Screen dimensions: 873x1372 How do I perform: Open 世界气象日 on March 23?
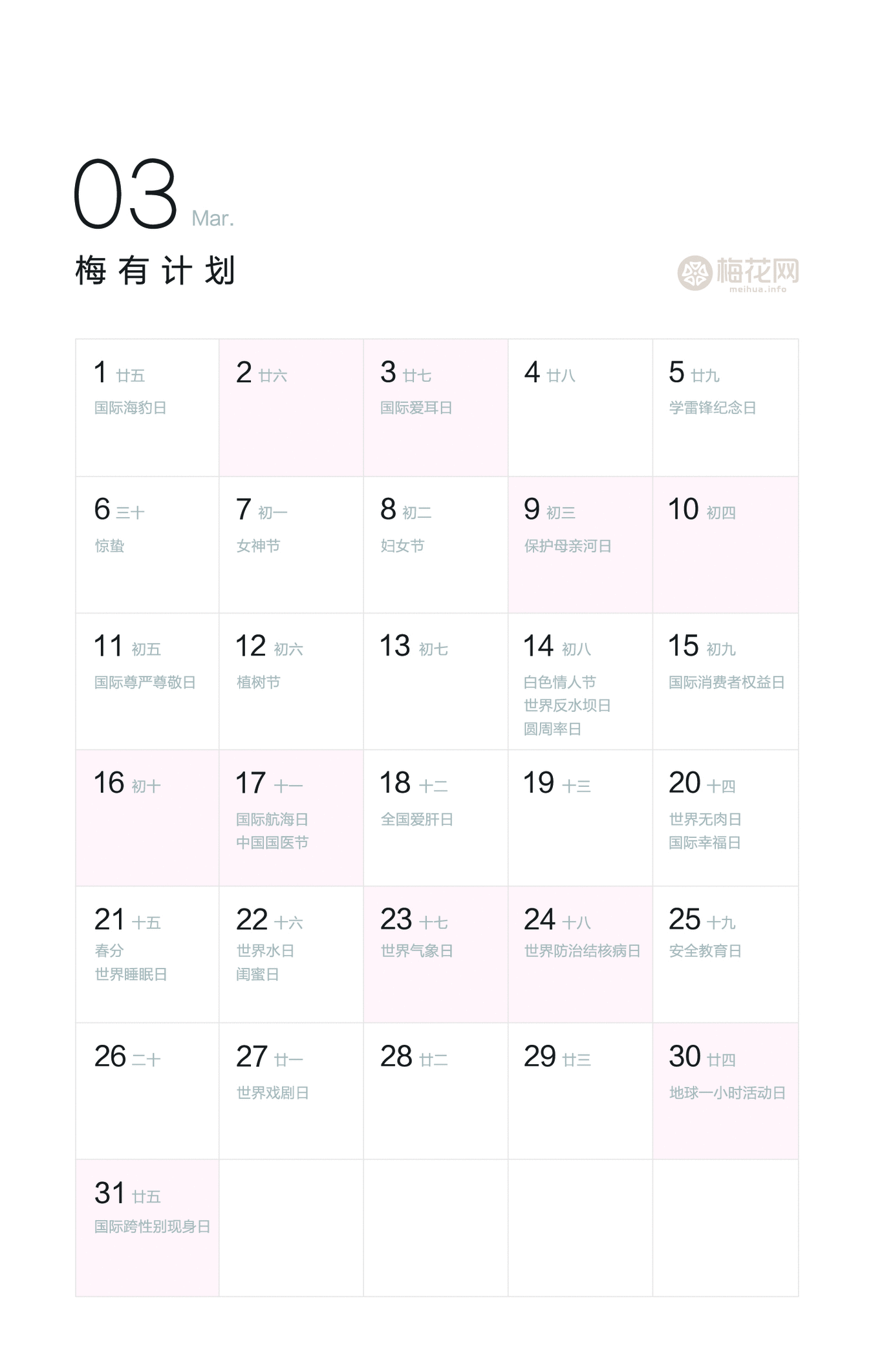coord(416,951)
